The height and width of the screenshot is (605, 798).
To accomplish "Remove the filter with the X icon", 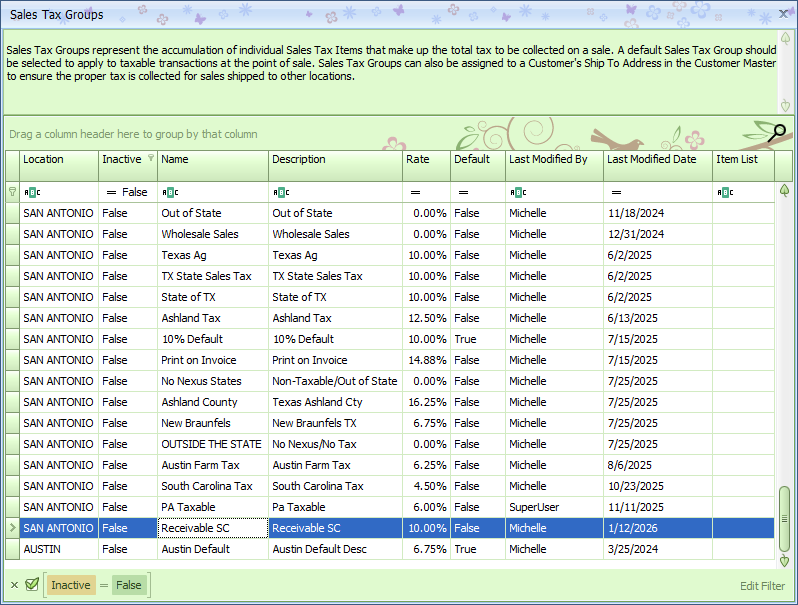I will (14, 585).
